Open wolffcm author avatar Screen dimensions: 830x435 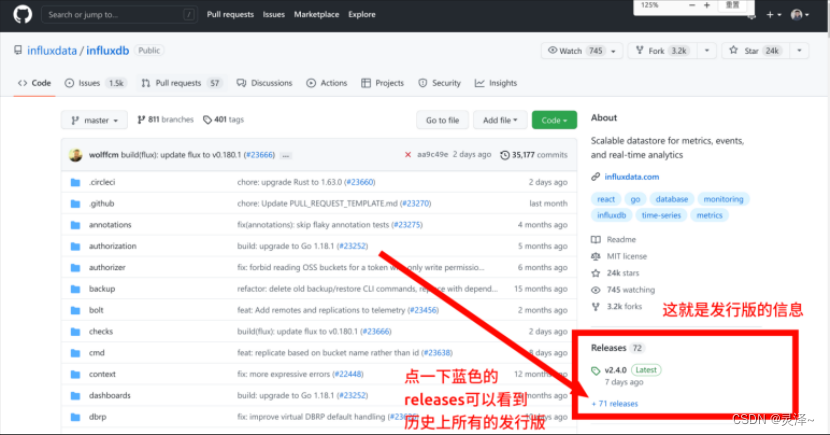pos(76,155)
